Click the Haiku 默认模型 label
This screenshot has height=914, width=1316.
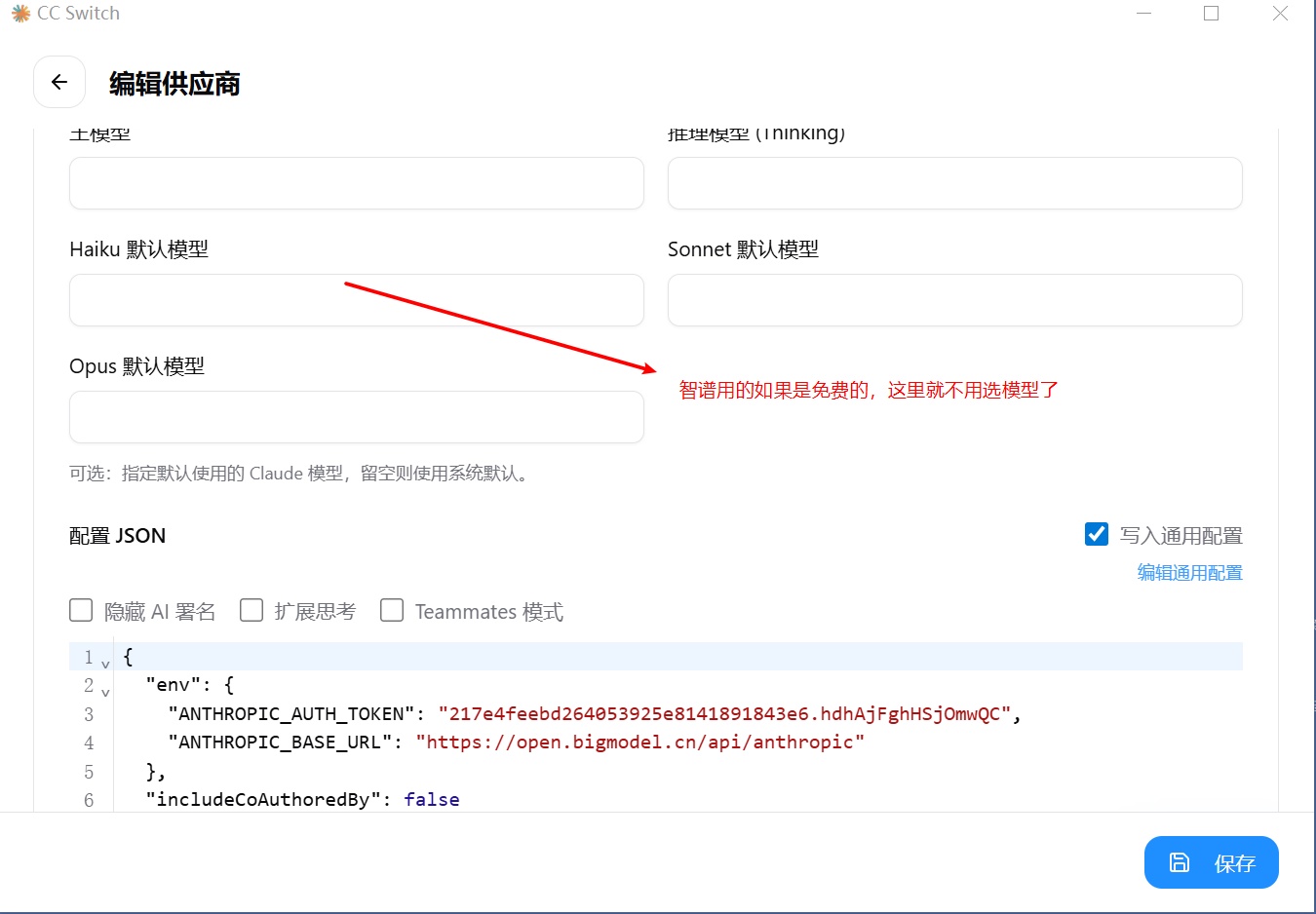pos(138,249)
